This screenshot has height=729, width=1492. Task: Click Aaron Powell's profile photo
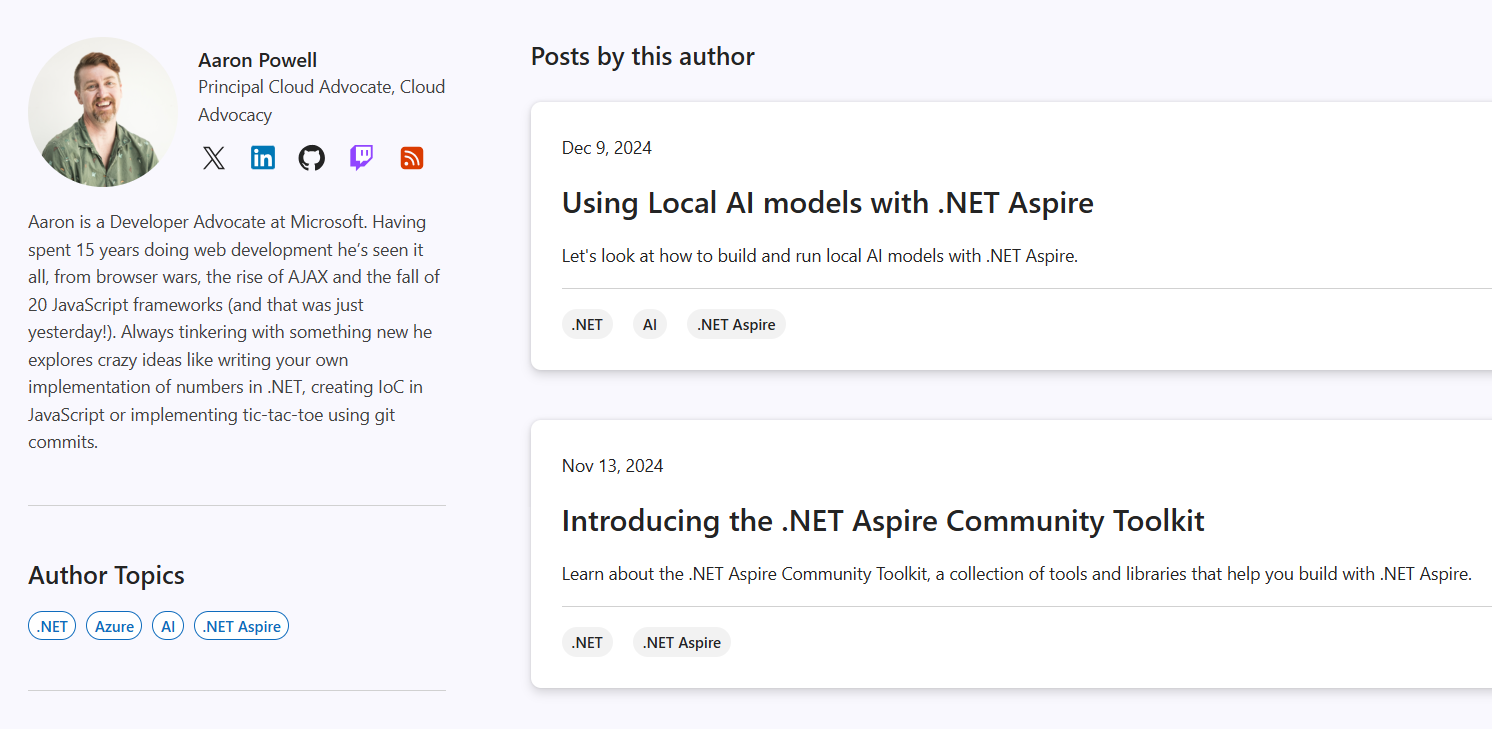(x=103, y=112)
